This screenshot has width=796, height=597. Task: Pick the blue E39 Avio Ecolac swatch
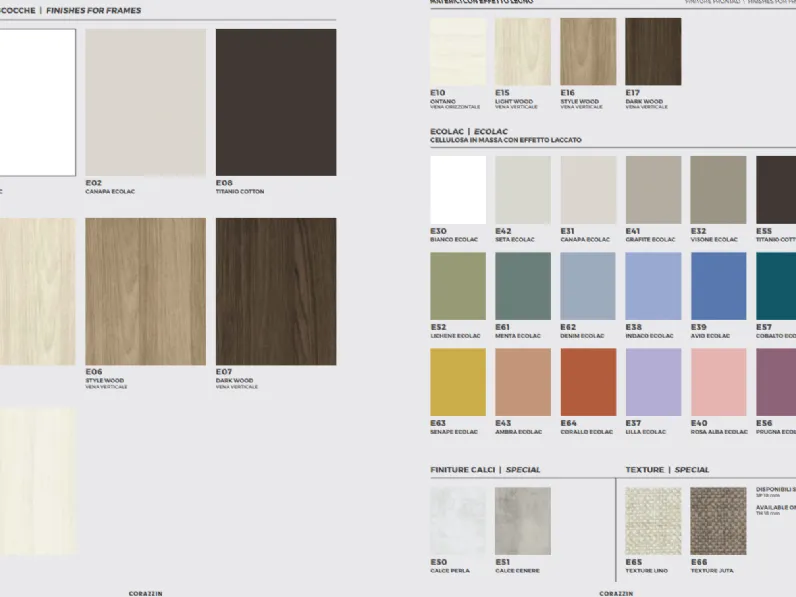click(x=718, y=286)
